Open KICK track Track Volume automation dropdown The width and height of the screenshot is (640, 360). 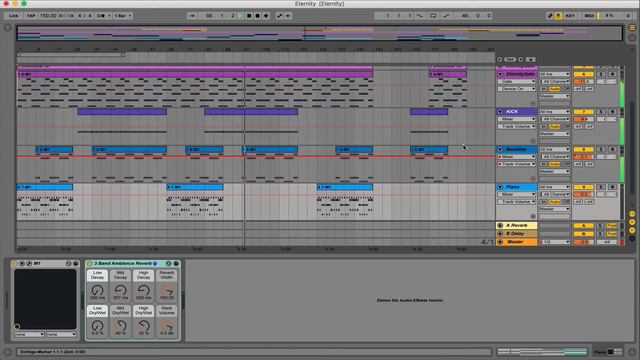pyautogui.click(x=517, y=127)
